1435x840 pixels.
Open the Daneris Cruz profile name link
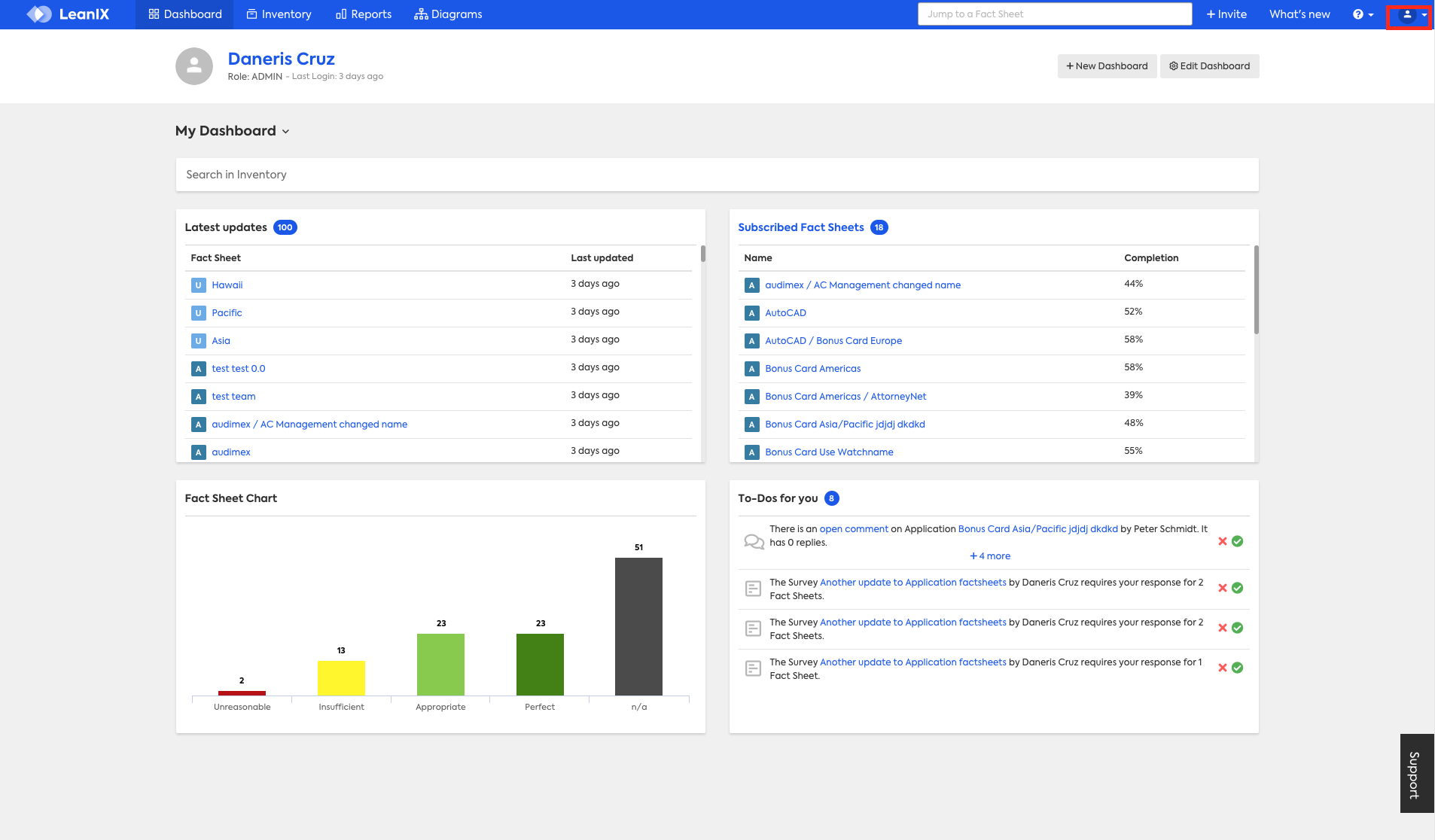pos(282,59)
